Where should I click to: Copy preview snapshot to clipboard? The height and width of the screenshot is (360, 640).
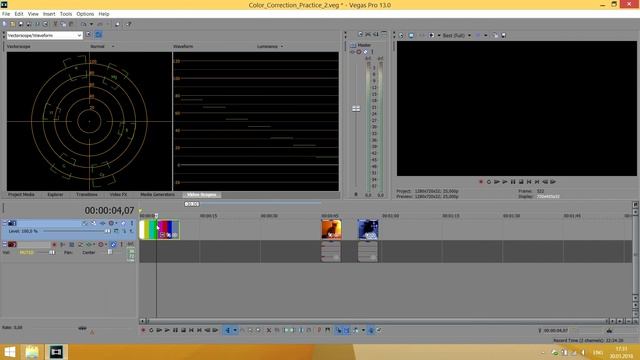pyautogui.click(x=495, y=36)
